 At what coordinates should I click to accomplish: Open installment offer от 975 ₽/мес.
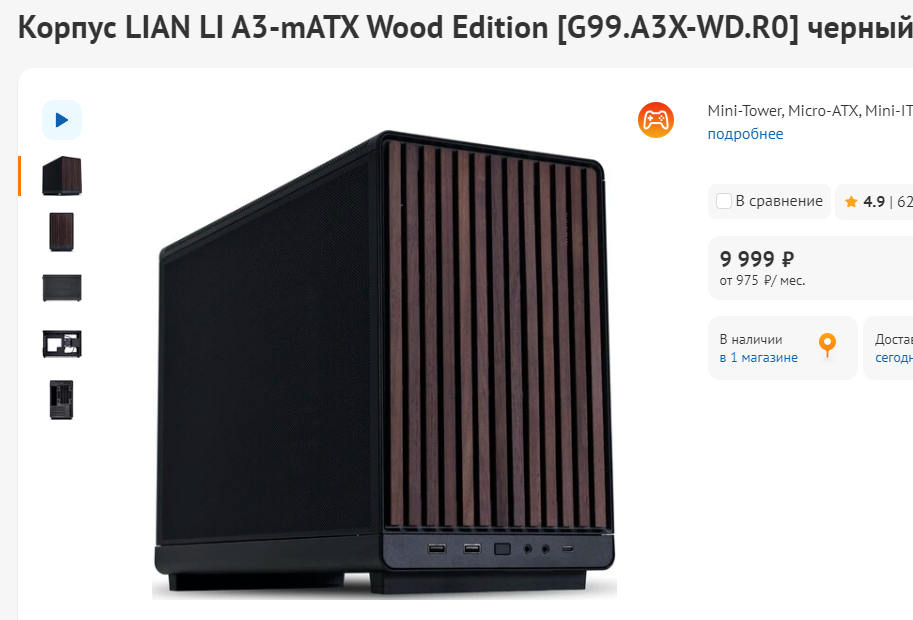tap(762, 281)
